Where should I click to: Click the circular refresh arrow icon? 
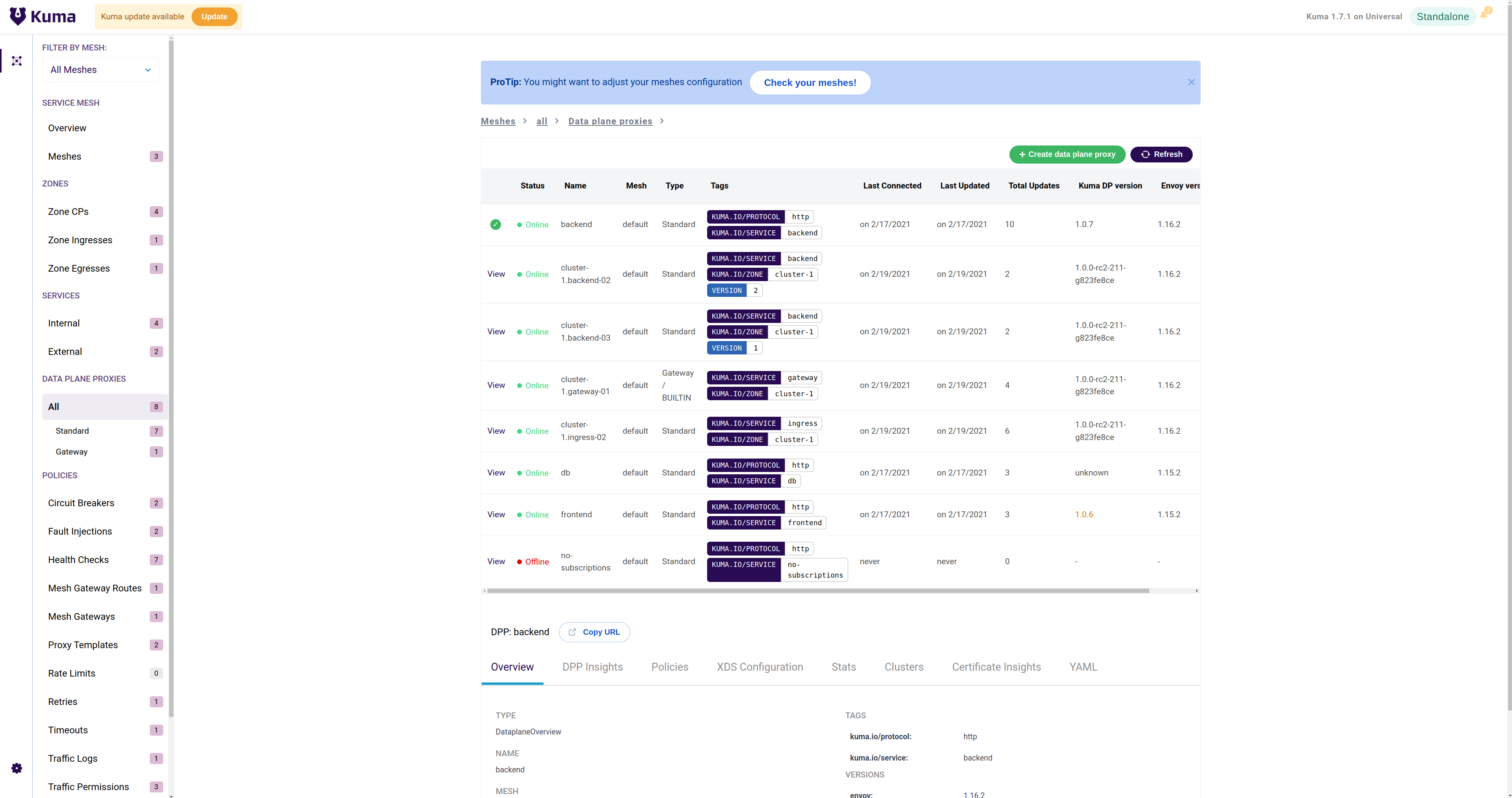(x=1146, y=155)
